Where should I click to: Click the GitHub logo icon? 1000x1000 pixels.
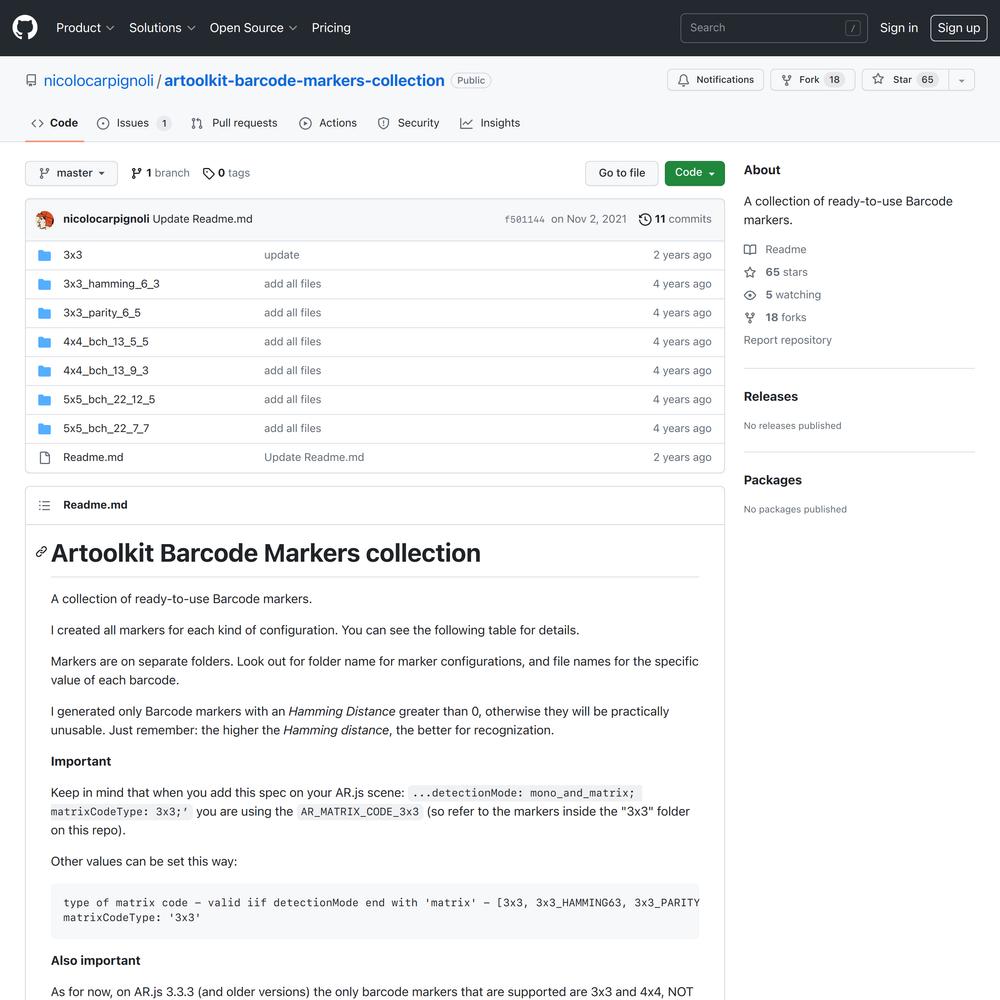[x=25, y=27]
